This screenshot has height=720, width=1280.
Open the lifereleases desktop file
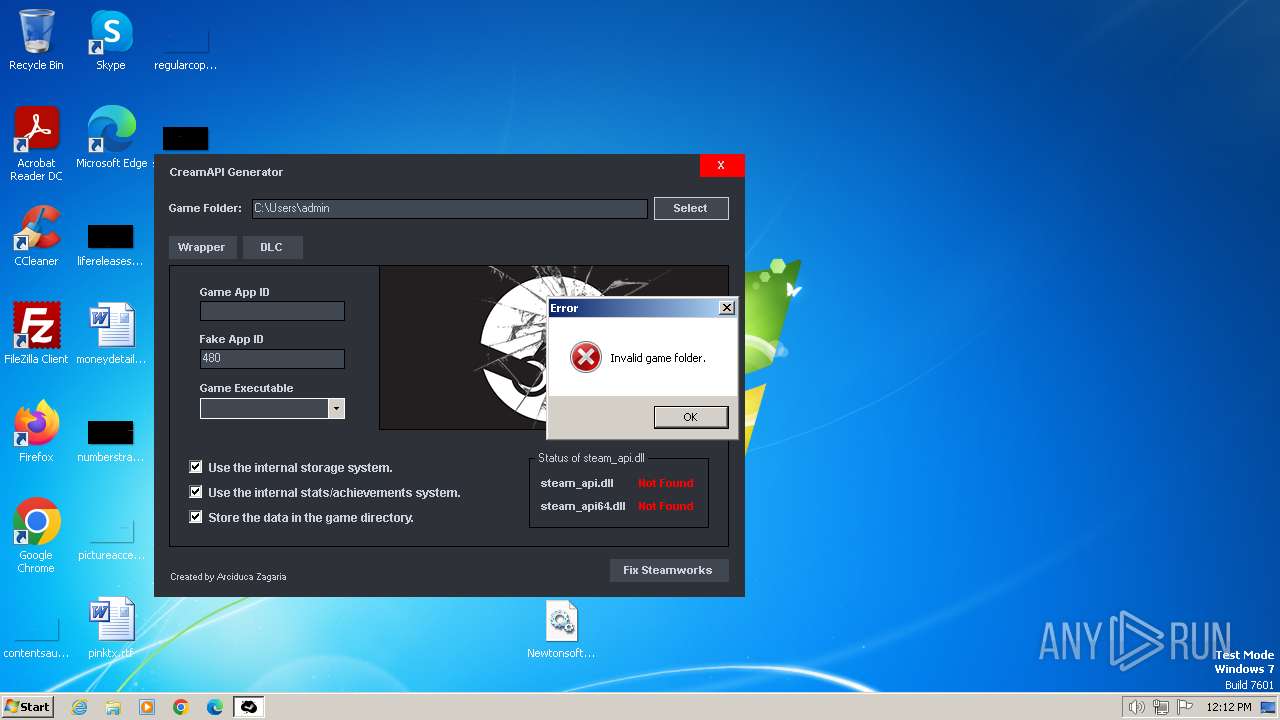[x=111, y=245]
